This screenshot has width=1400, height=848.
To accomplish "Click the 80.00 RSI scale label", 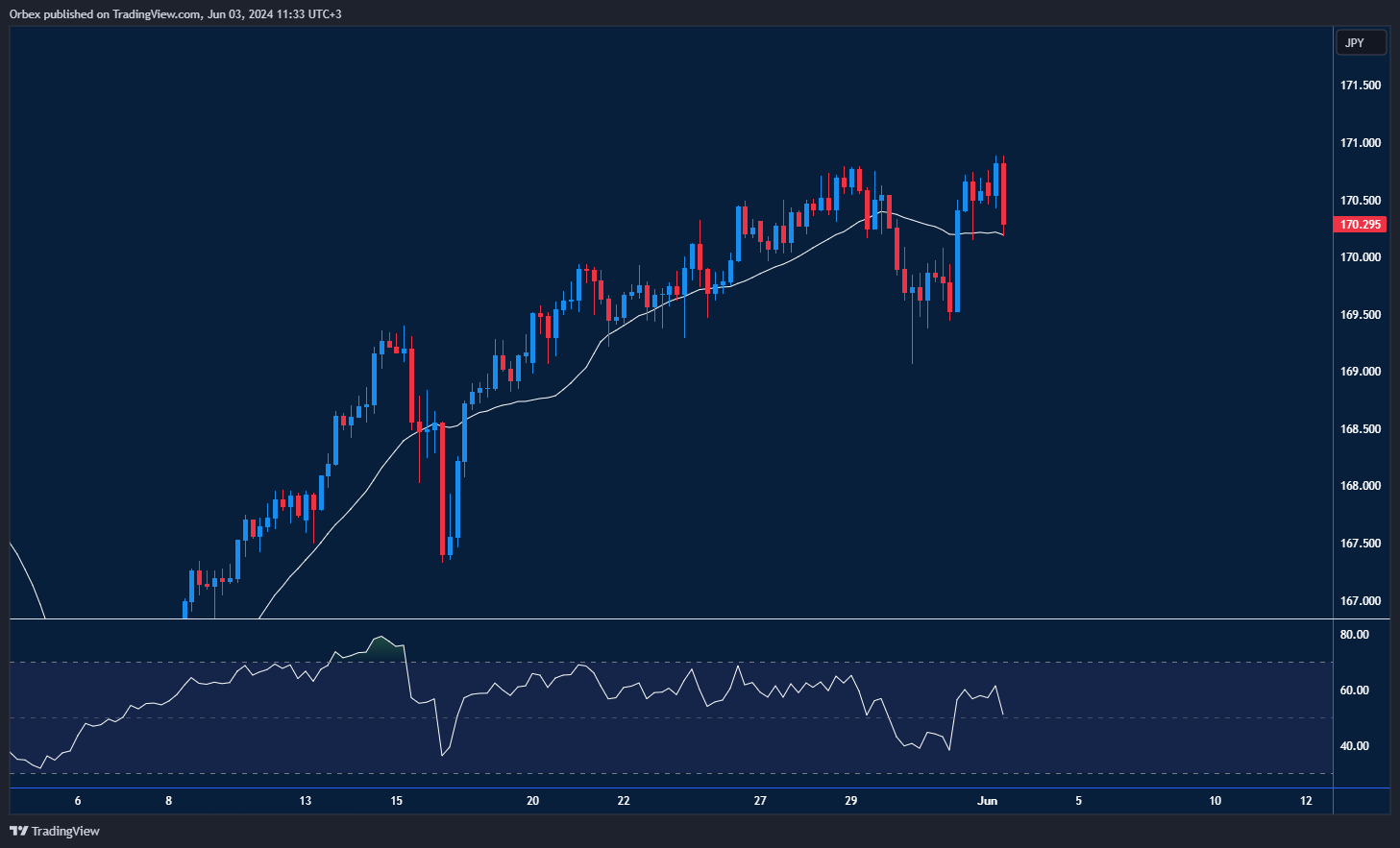I will coord(1355,635).
